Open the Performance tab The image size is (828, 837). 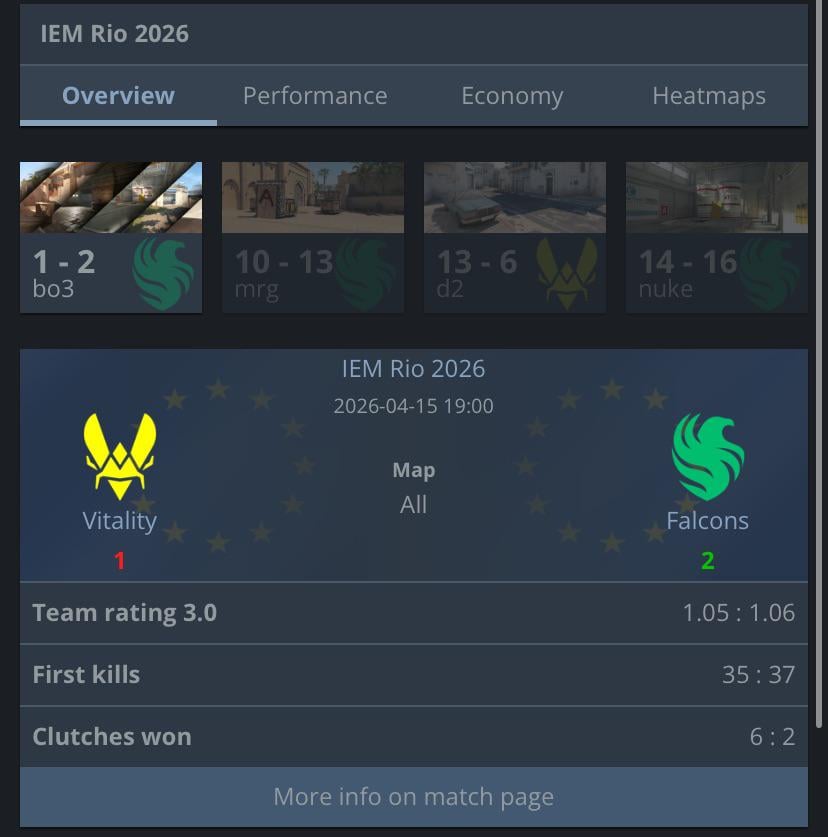(316, 96)
